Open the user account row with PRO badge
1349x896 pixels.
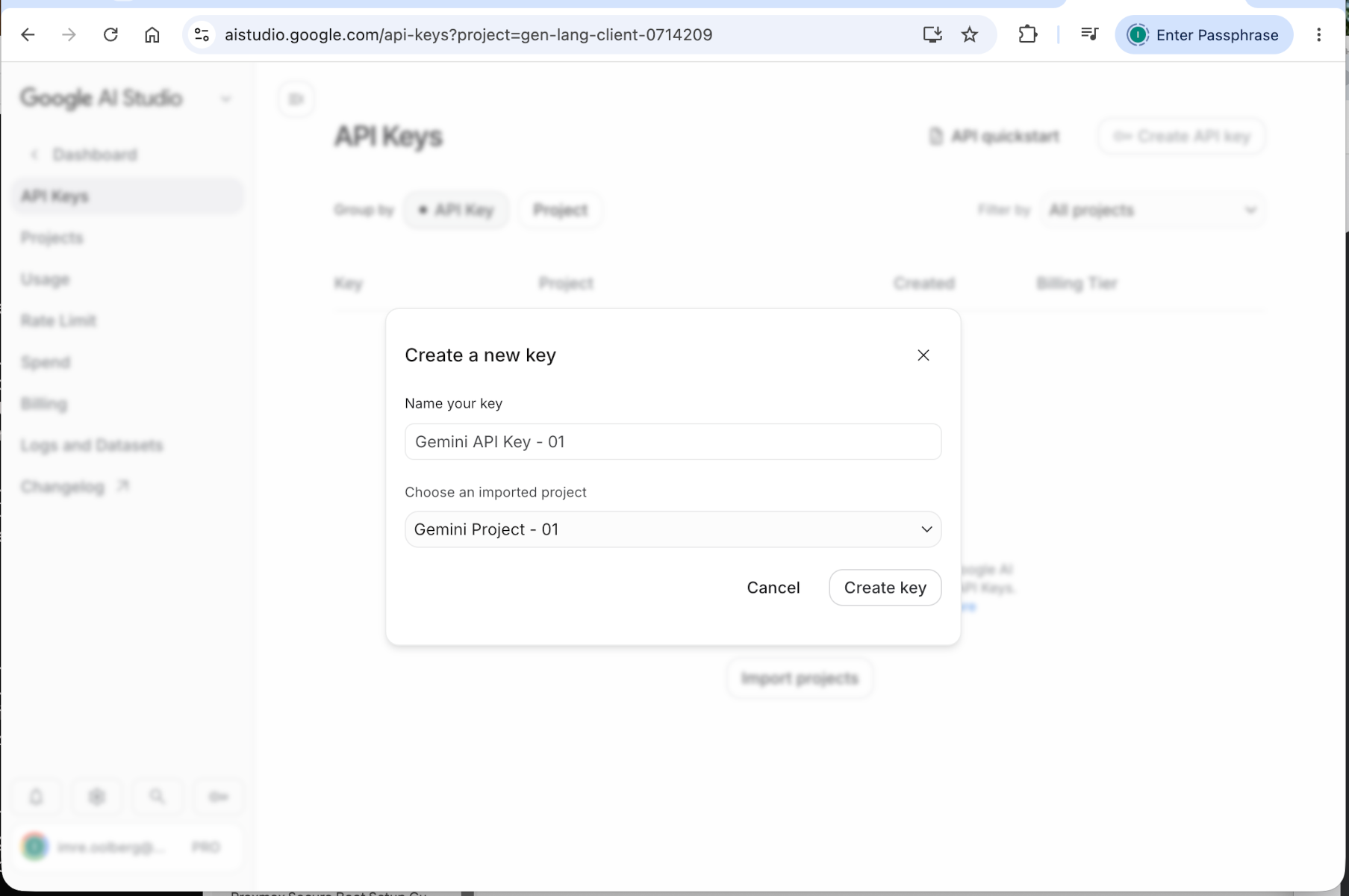pos(128,847)
